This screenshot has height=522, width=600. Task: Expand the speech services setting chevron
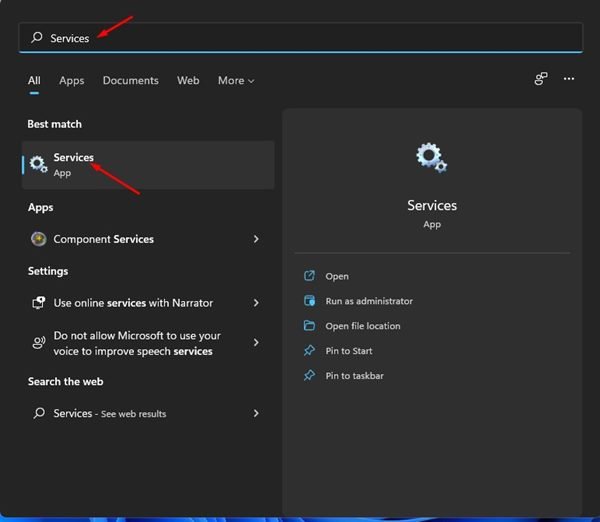pos(256,343)
